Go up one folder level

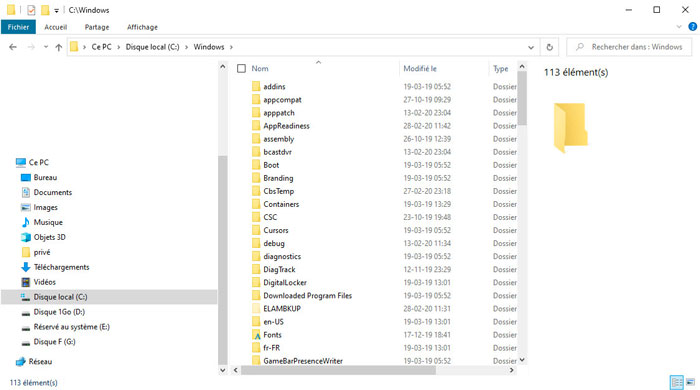(x=58, y=47)
